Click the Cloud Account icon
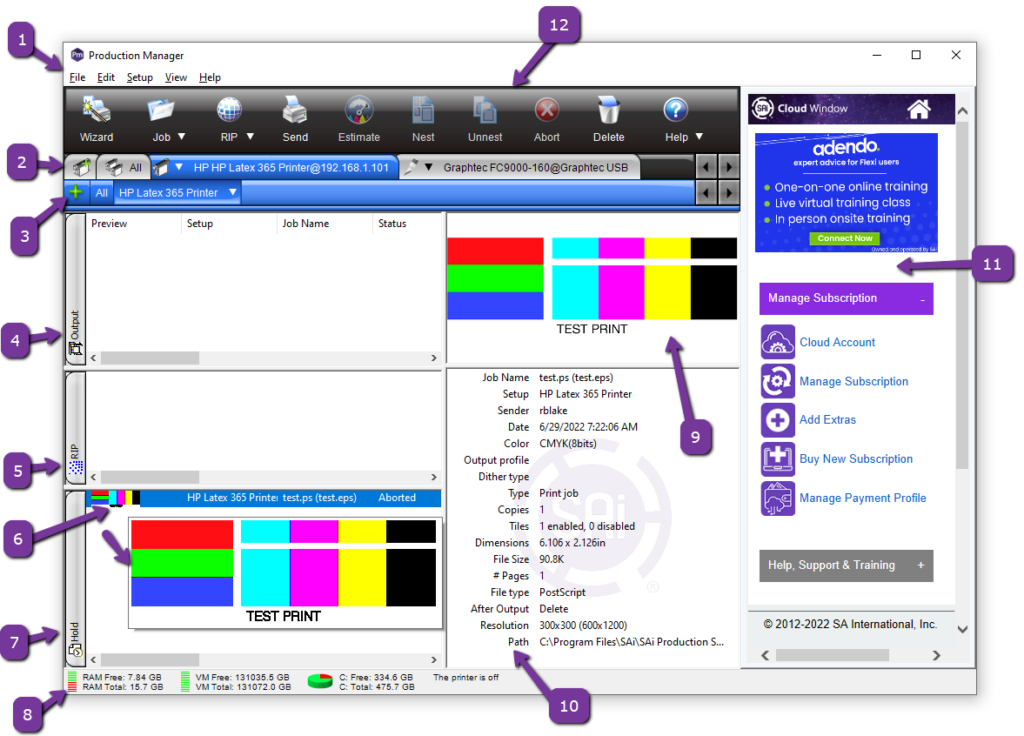Image resolution: width=1024 pixels, height=736 pixels. coord(777,342)
